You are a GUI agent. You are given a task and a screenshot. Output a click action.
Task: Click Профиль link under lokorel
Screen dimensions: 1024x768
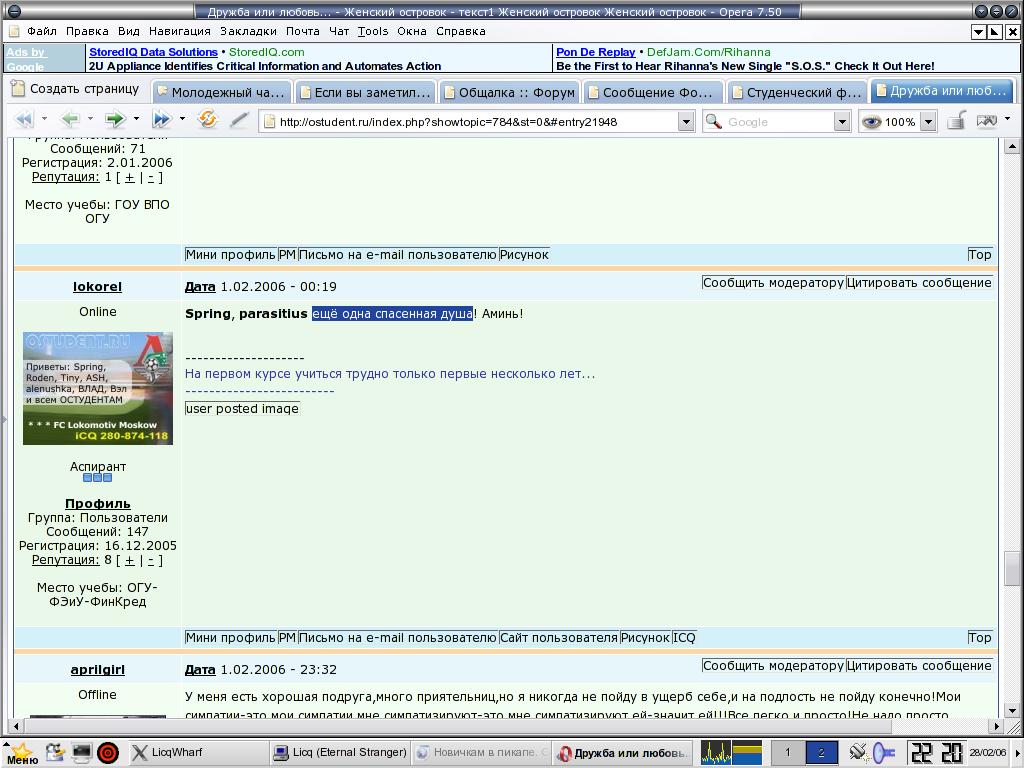(97, 504)
